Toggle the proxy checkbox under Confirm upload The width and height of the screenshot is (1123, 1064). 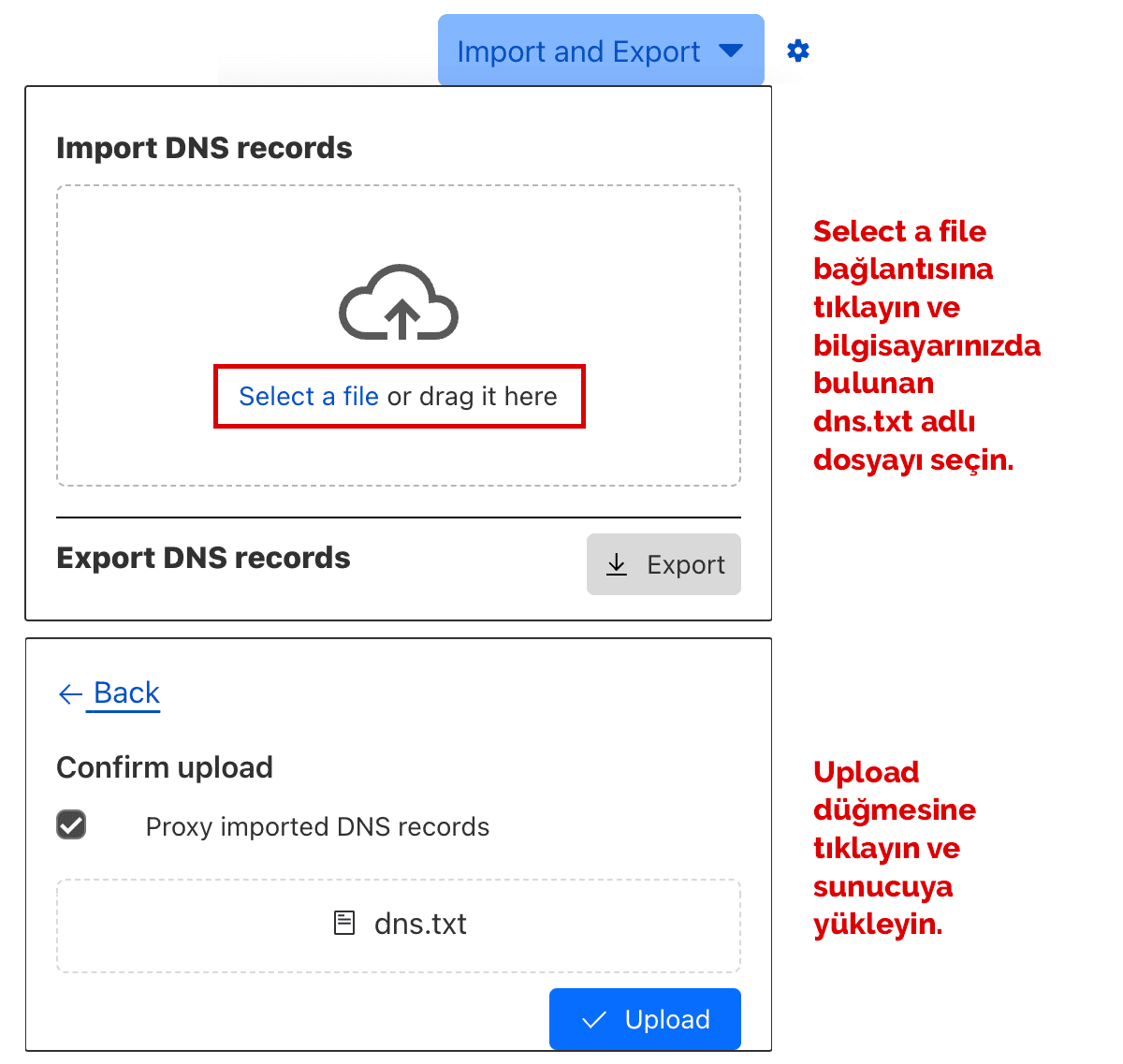tap(71, 825)
